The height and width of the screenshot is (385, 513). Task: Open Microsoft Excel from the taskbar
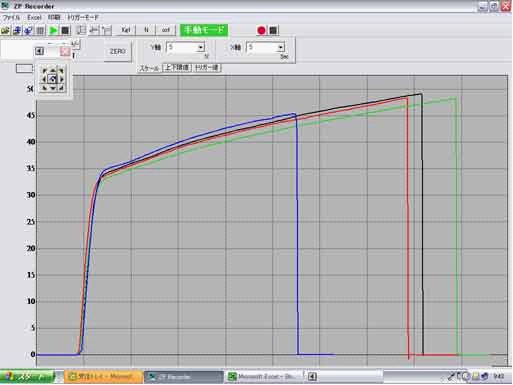click(x=263, y=377)
